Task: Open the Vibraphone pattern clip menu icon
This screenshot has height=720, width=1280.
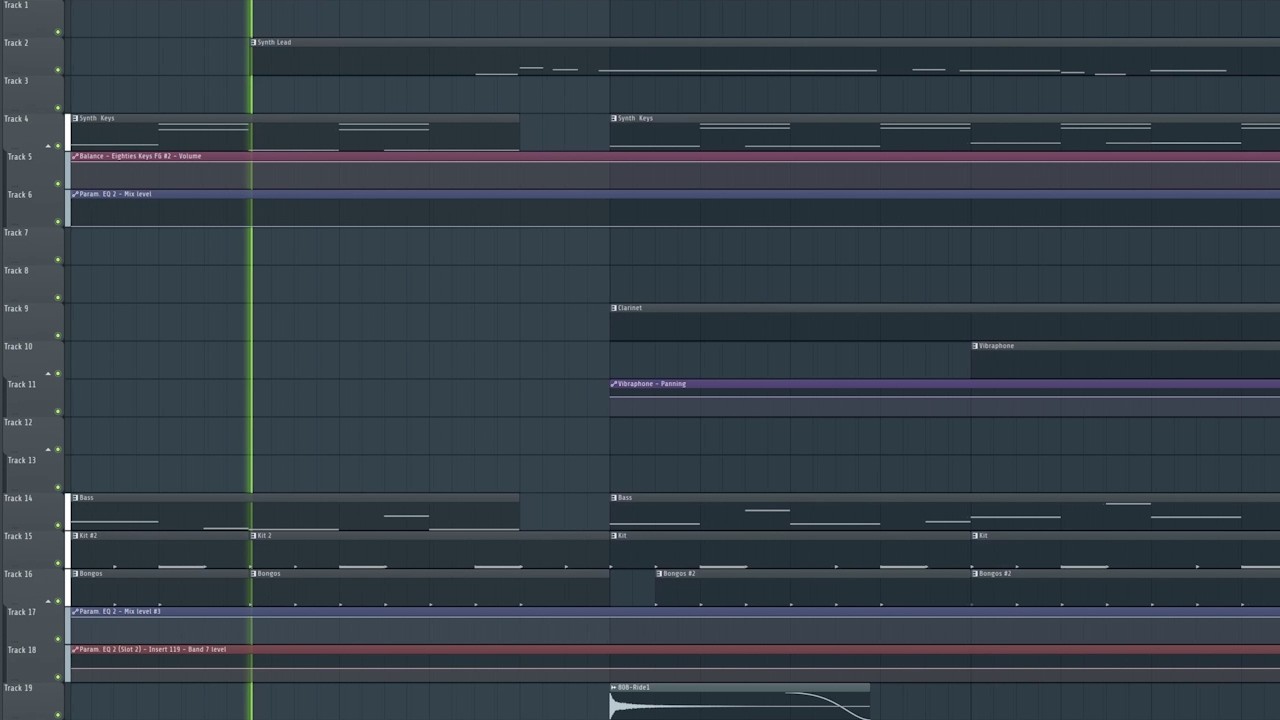Action: tap(975, 346)
